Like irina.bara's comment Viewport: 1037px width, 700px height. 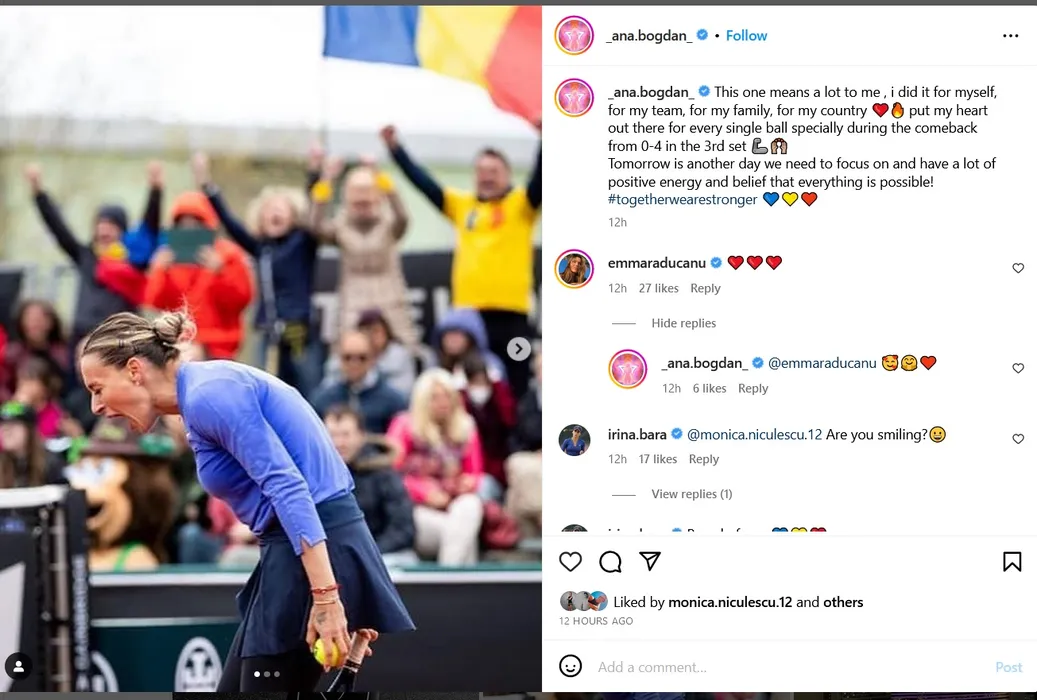pyautogui.click(x=1018, y=439)
